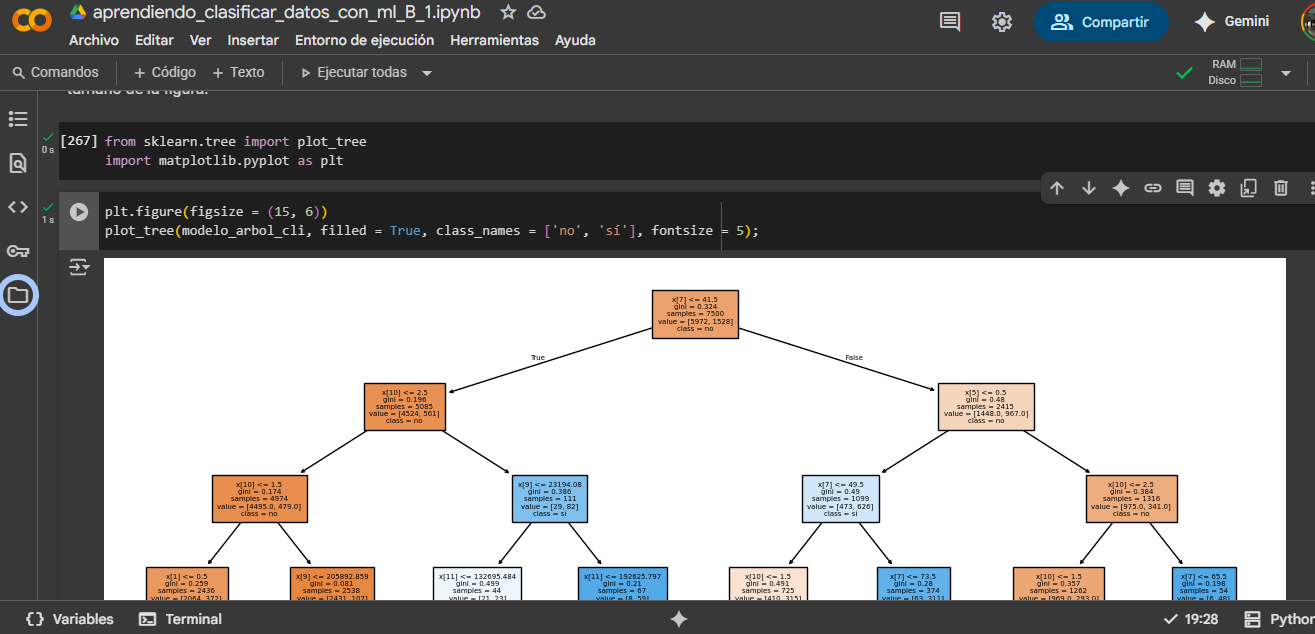Open the Colab logo home link

(32, 20)
